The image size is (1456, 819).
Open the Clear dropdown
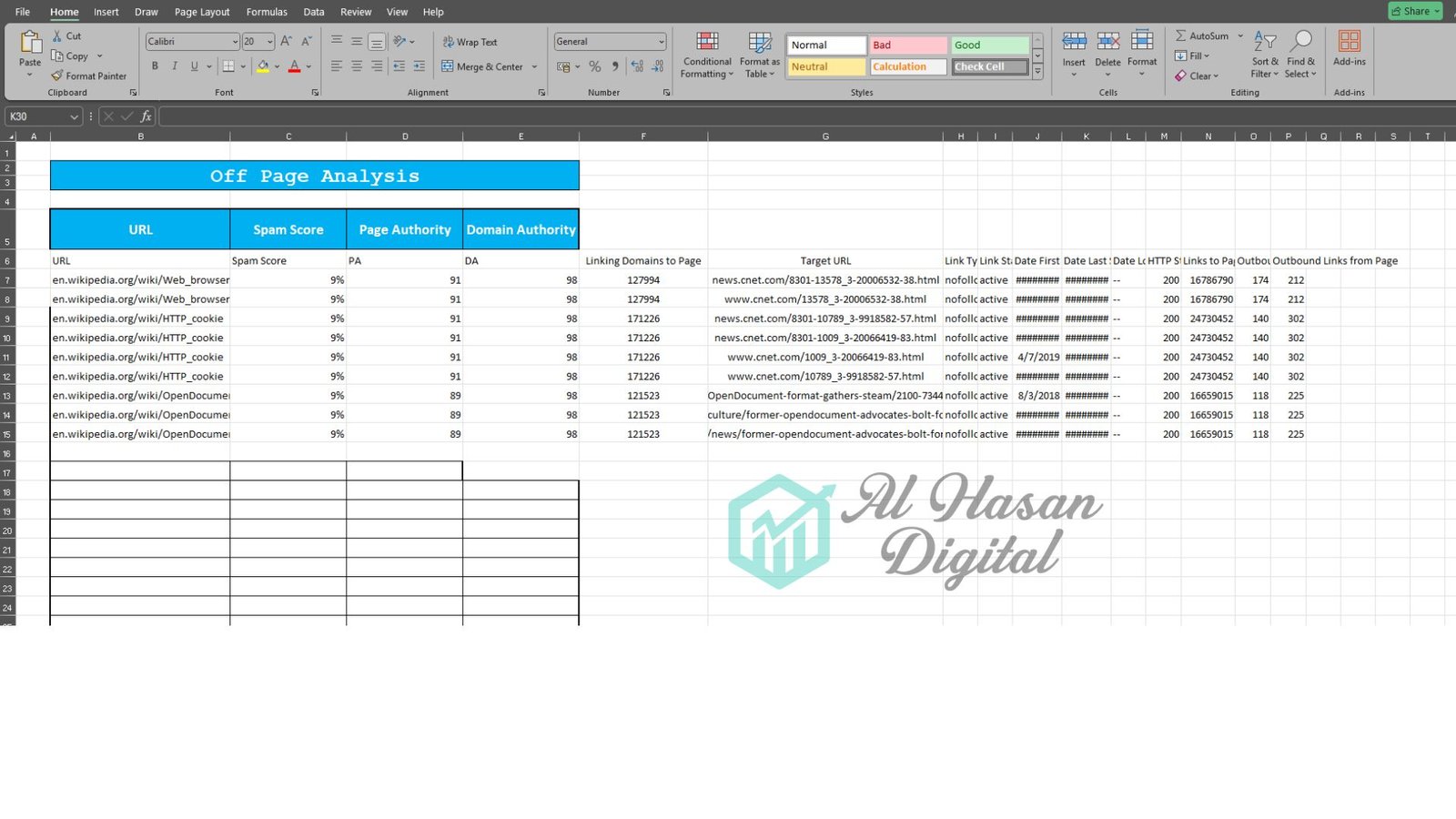[x=1197, y=76]
